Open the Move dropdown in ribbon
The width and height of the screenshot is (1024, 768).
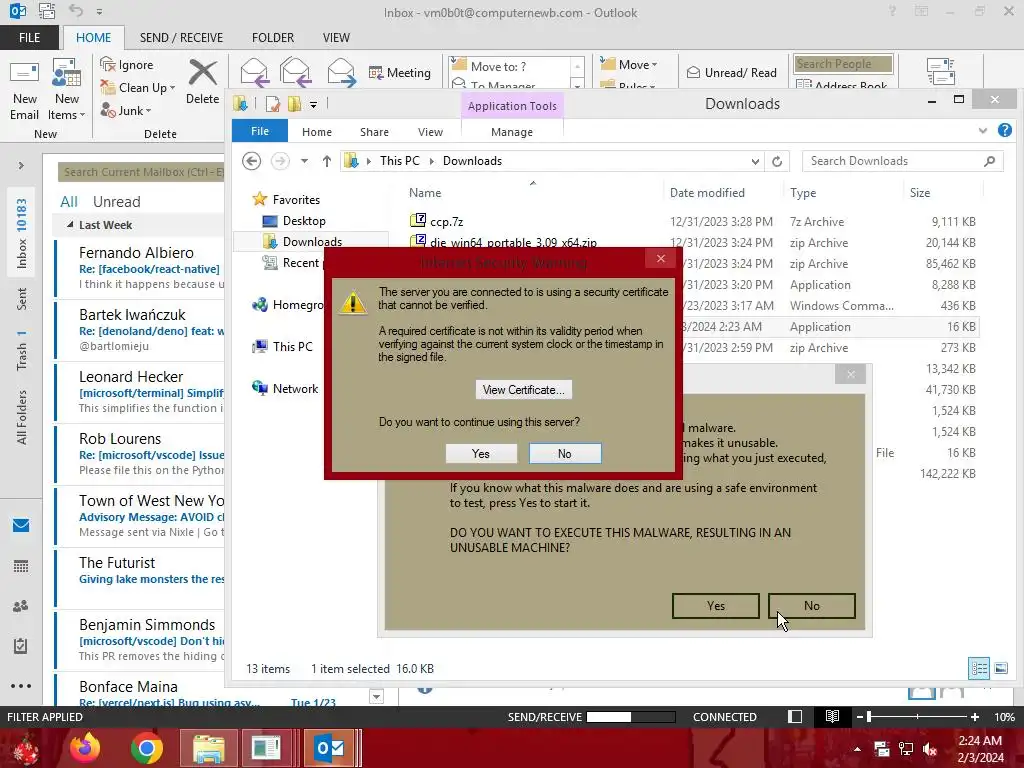[629, 64]
